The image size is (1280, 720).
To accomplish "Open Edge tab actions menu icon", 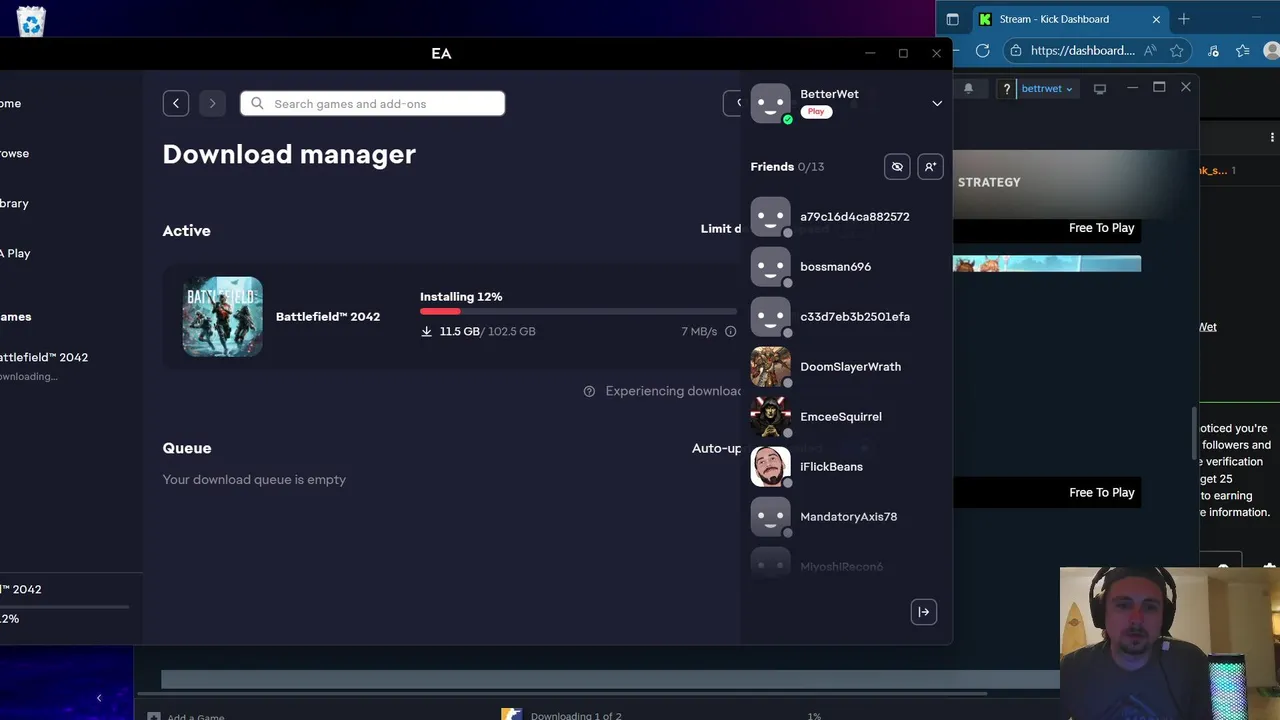I will click(x=952, y=19).
